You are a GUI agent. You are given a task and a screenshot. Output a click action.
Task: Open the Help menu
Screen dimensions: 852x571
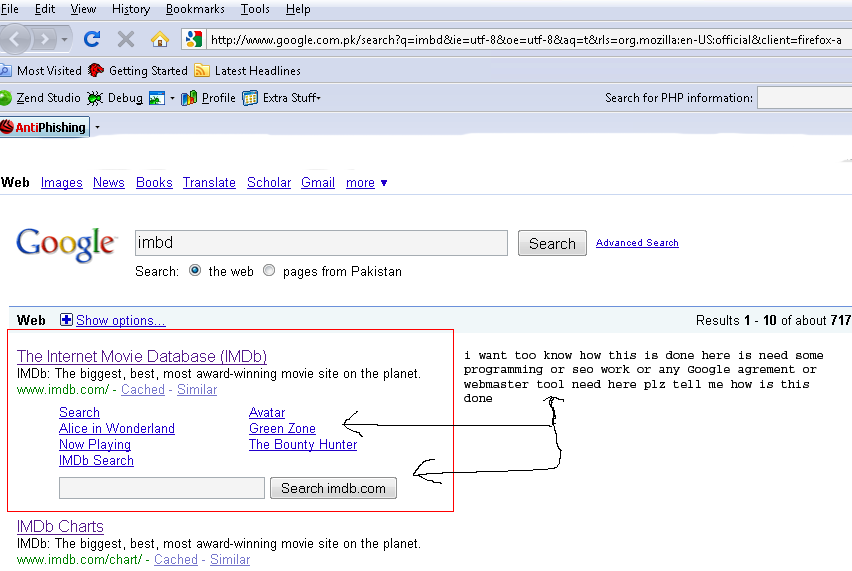click(x=298, y=9)
